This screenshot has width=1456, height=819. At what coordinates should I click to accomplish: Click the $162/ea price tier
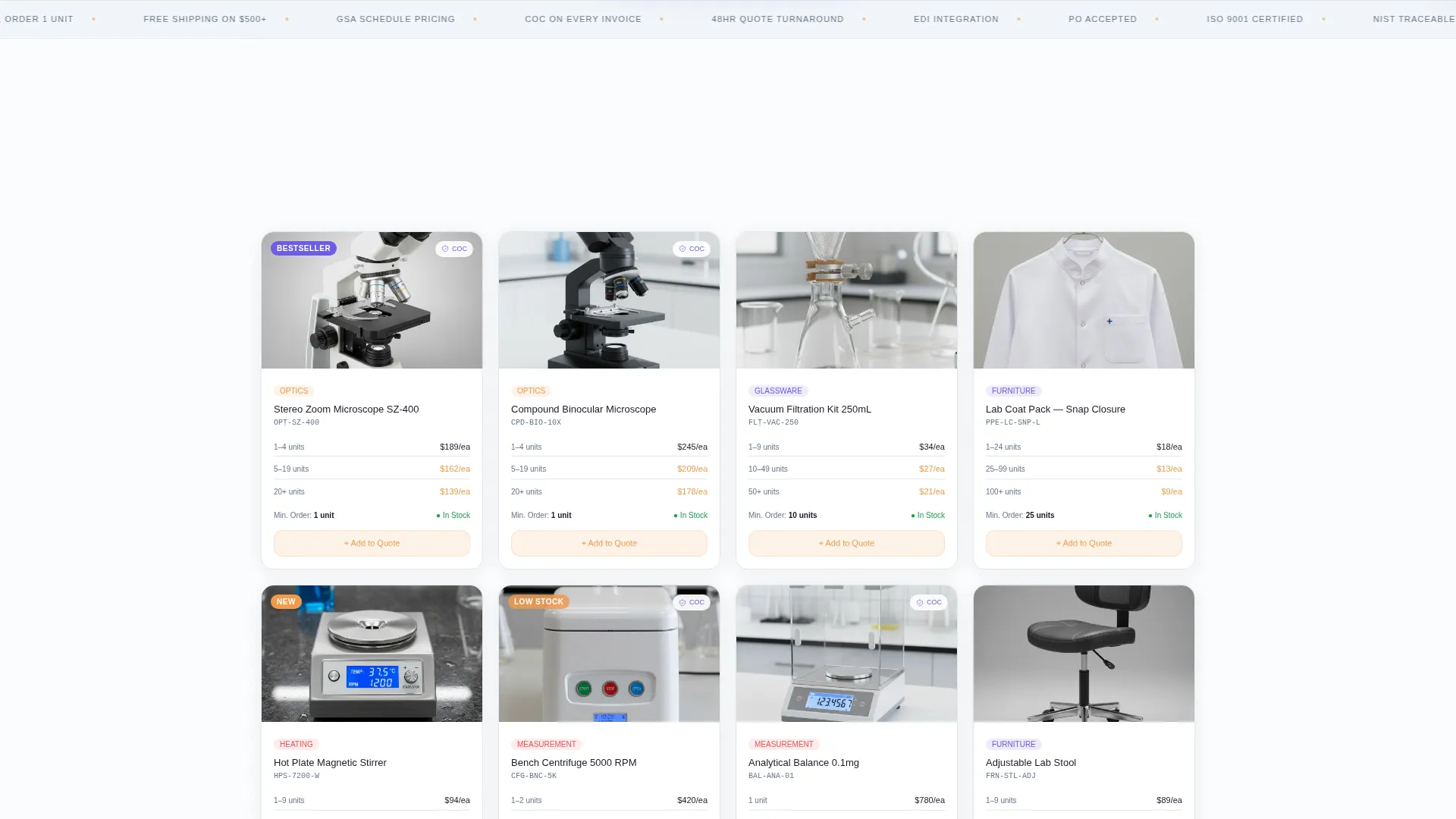tap(455, 469)
